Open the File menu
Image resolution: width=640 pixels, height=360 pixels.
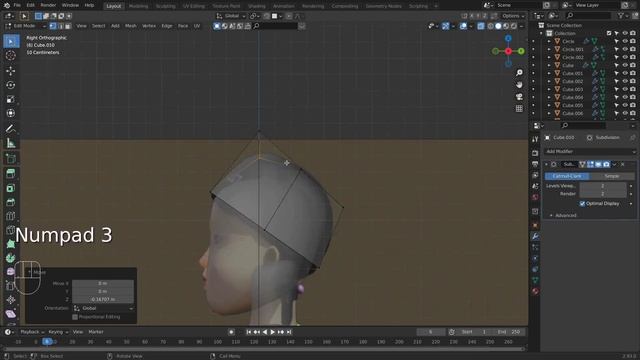click(17, 5)
